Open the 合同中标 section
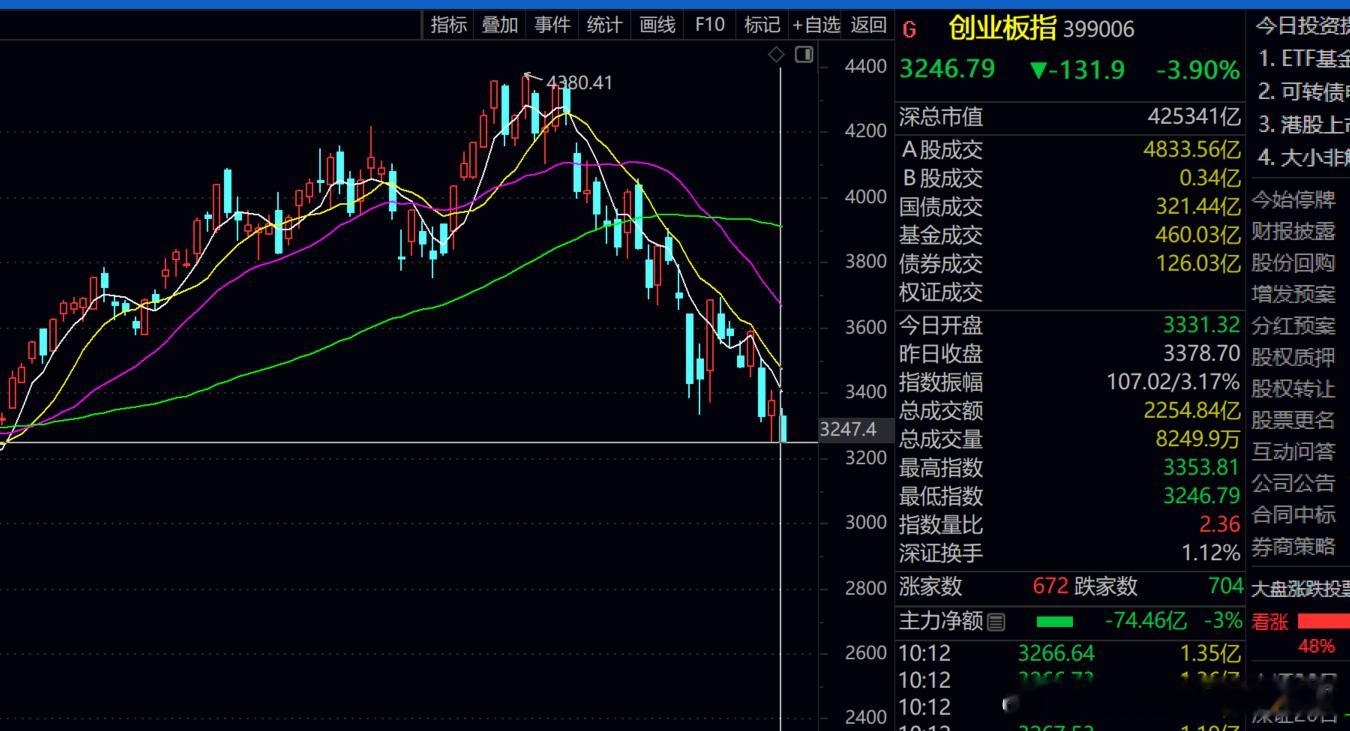The width and height of the screenshot is (1350, 731). coord(1294,515)
